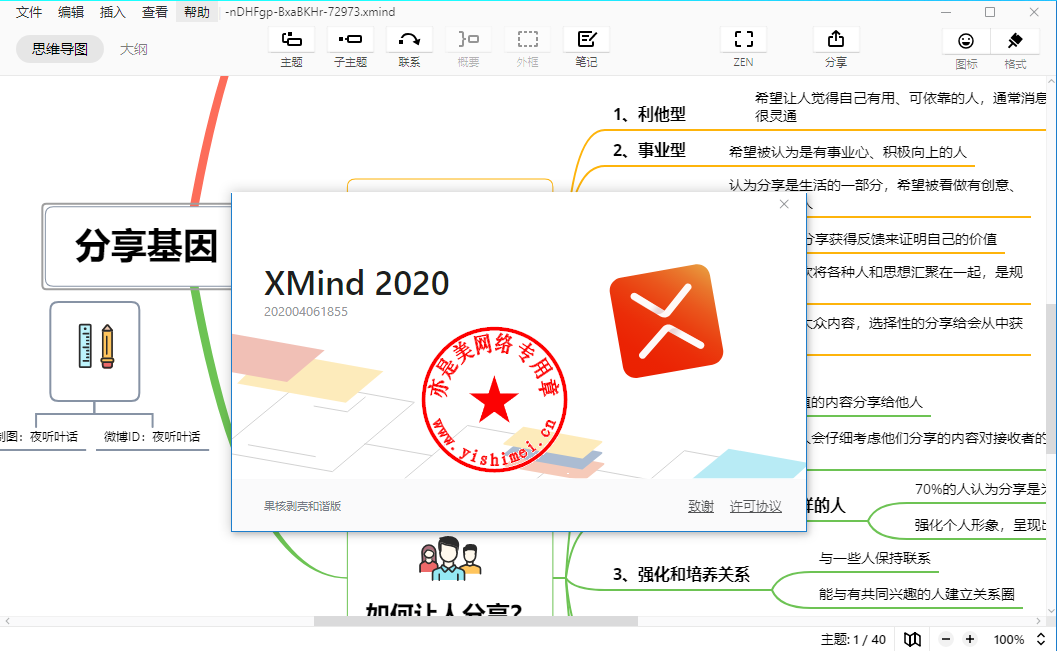1057x651 pixels.
Task: Enter ZEN mode
Action: point(744,39)
